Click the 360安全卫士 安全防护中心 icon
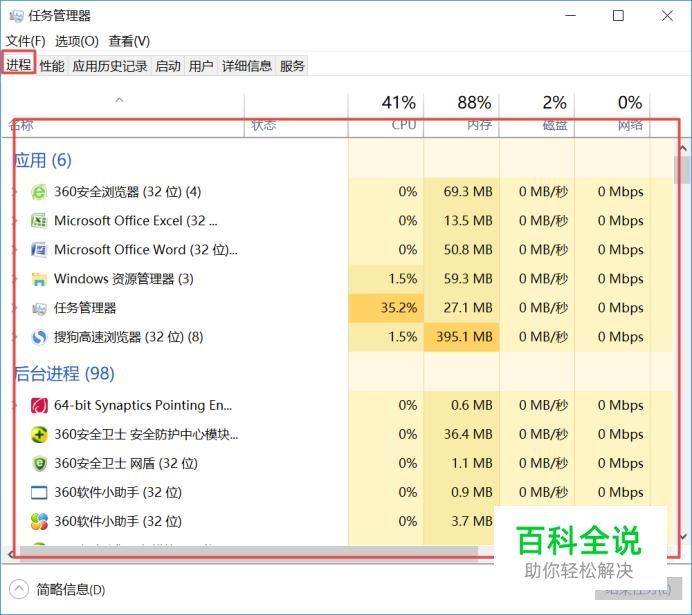This screenshot has width=692, height=615. pos(39,434)
